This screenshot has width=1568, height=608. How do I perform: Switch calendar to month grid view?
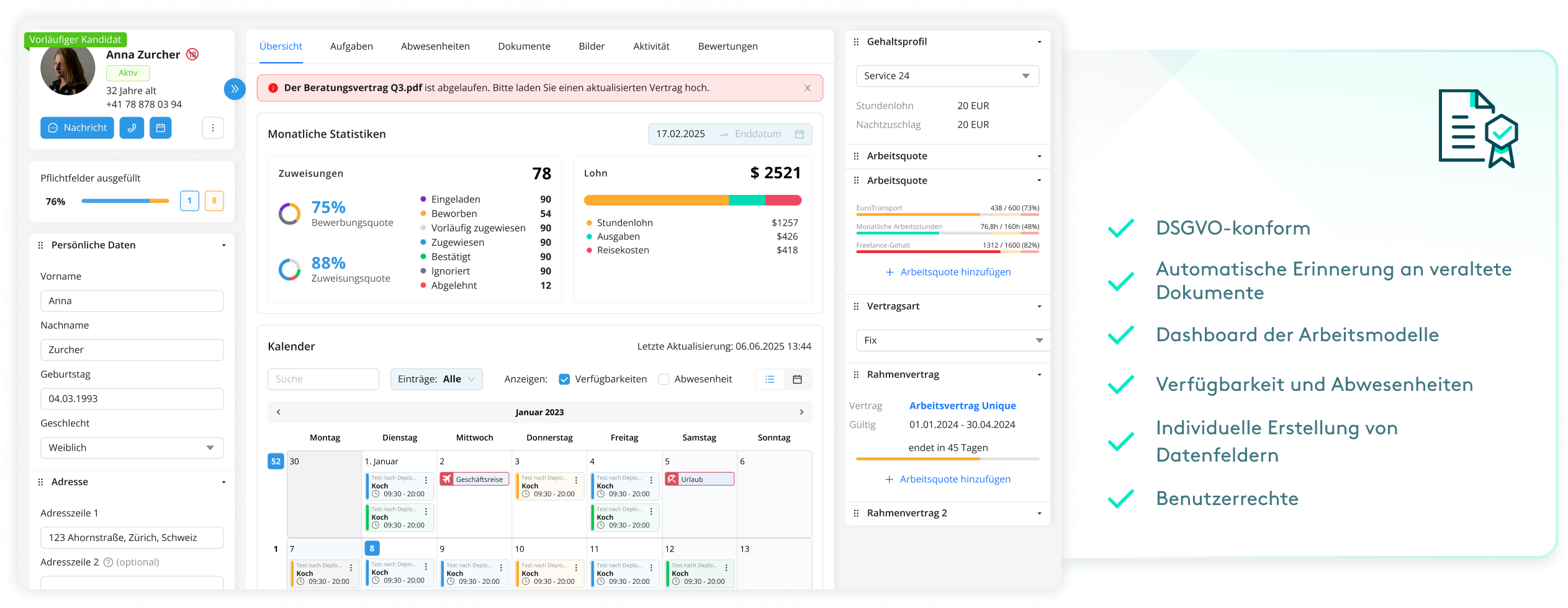(x=798, y=379)
